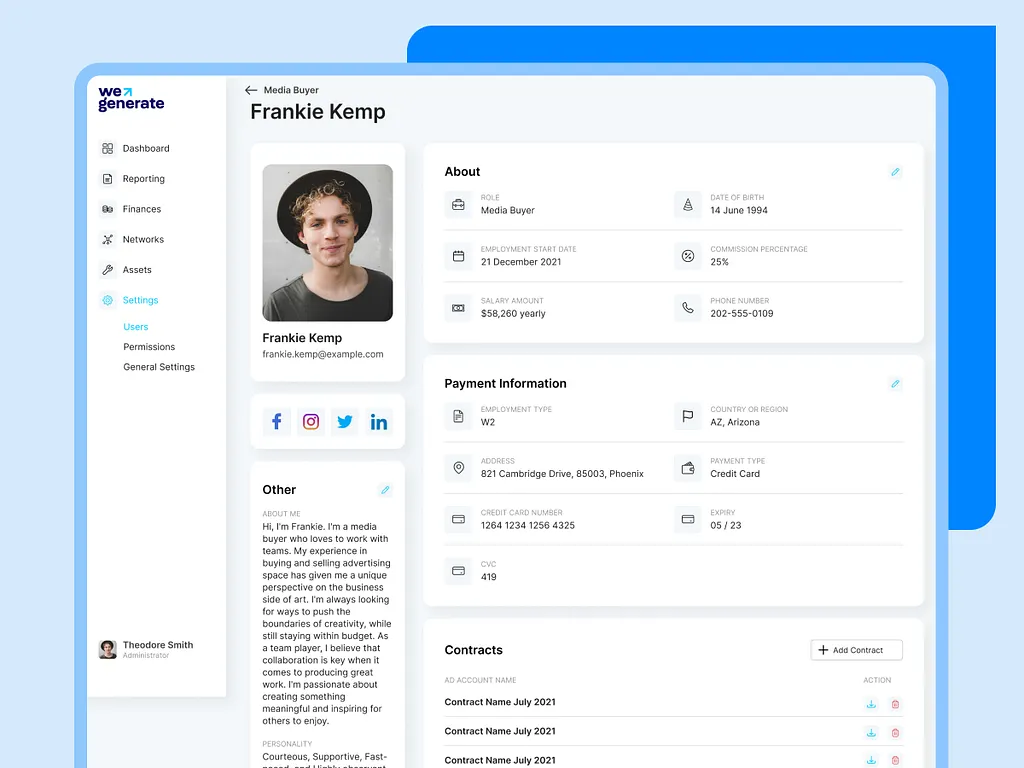Click the card icon beside Credit Card Number
The height and width of the screenshot is (768, 1024).
(458, 519)
